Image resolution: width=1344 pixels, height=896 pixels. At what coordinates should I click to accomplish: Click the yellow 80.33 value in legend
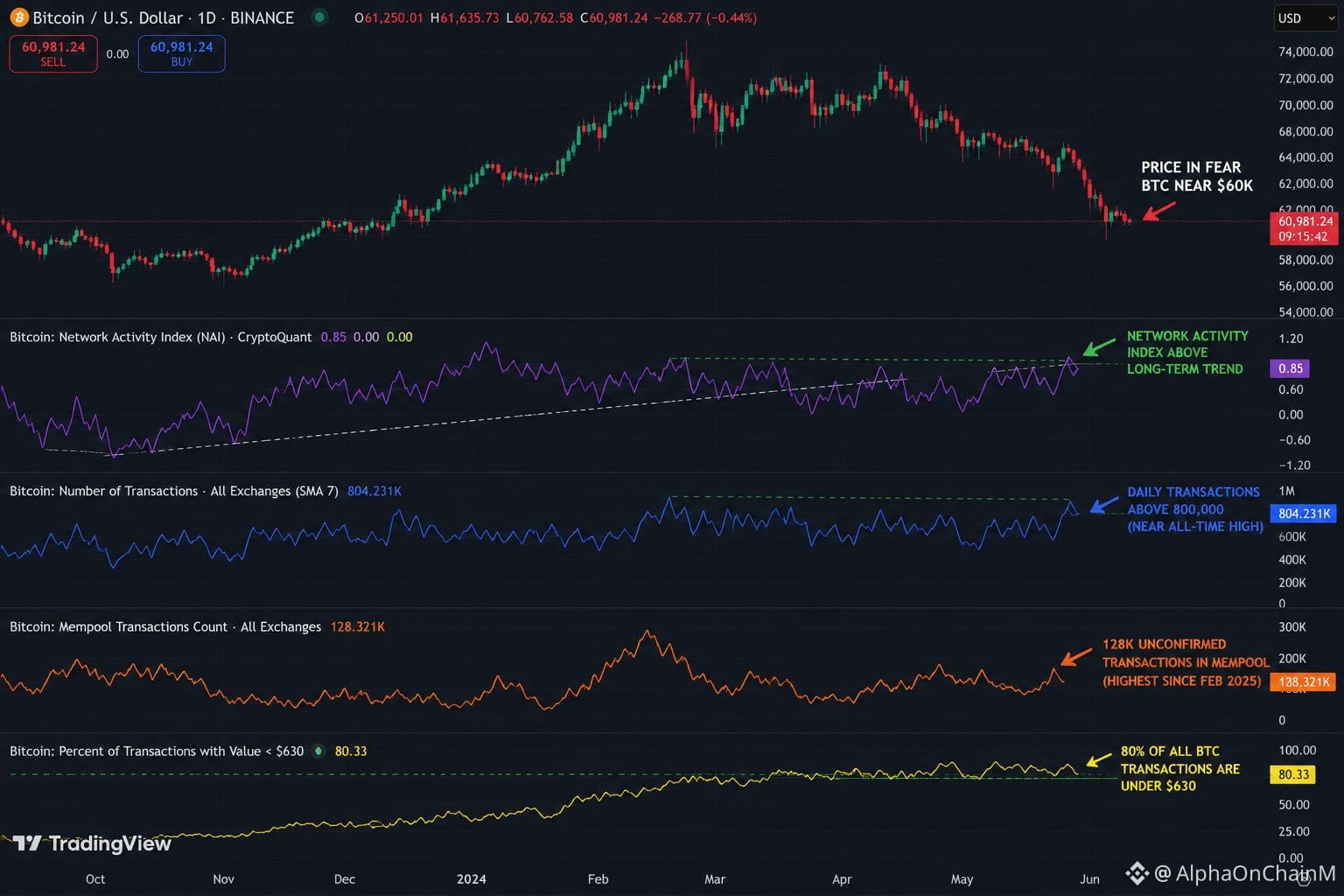point(351,751)
